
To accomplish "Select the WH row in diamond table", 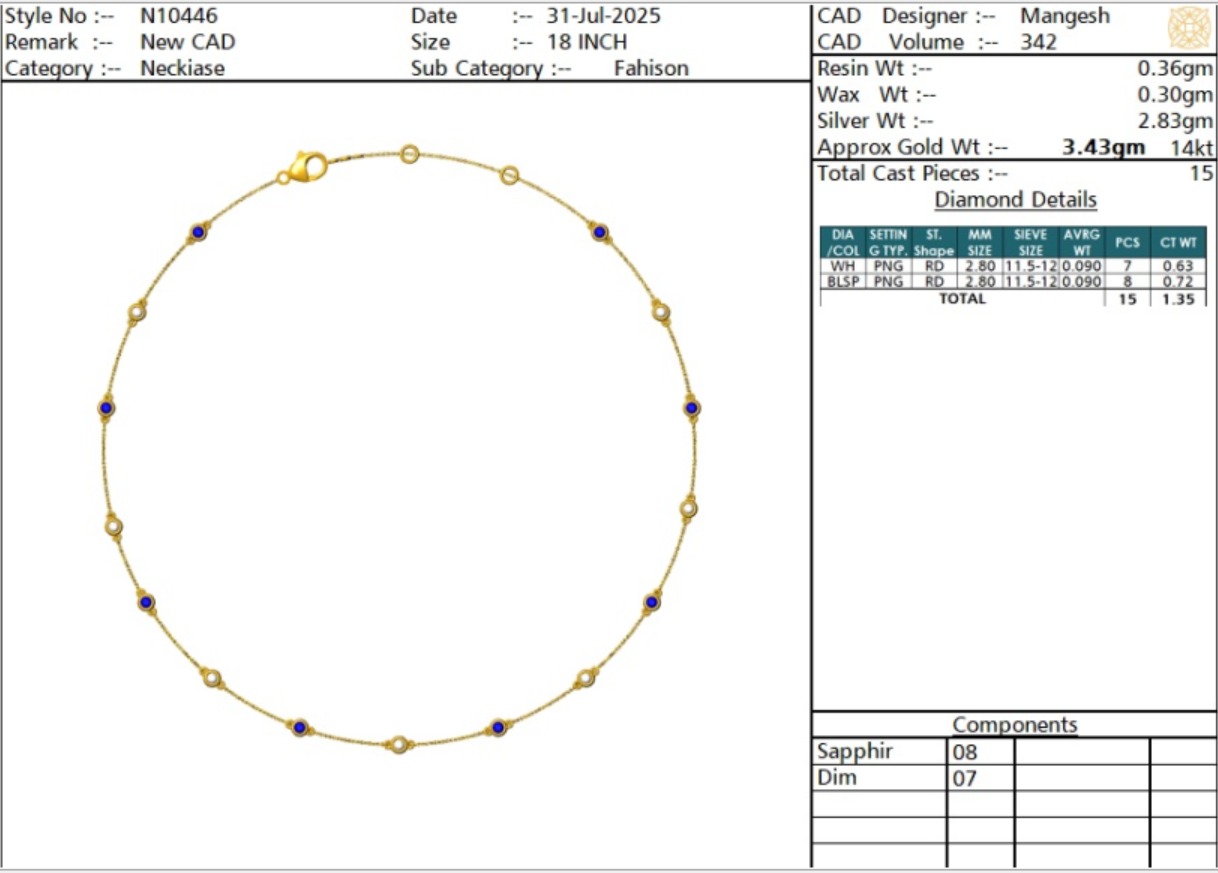I will tap(1012, 267).
